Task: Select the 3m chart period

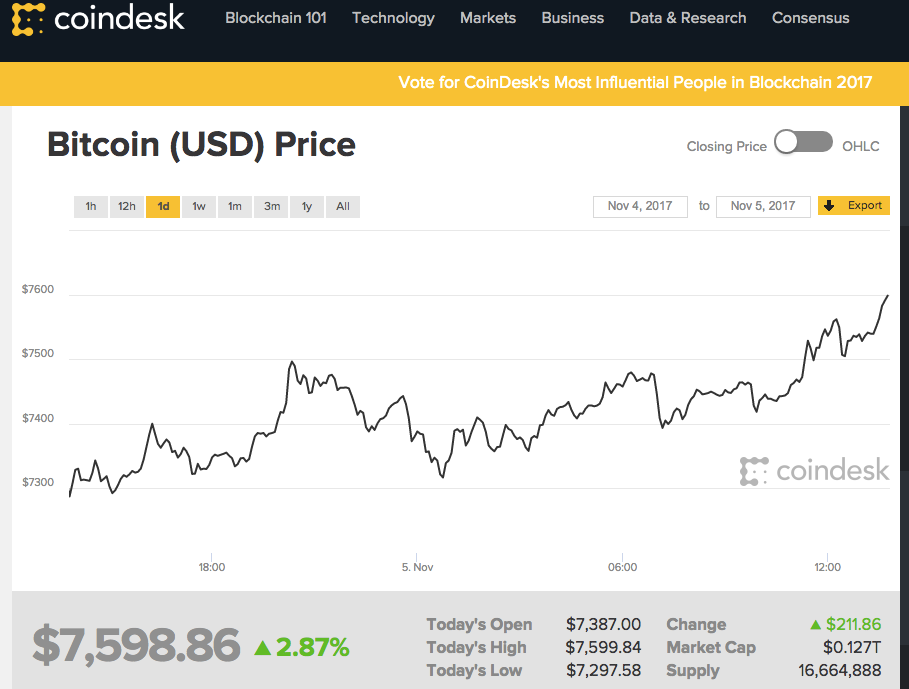Action: [270, 206]
